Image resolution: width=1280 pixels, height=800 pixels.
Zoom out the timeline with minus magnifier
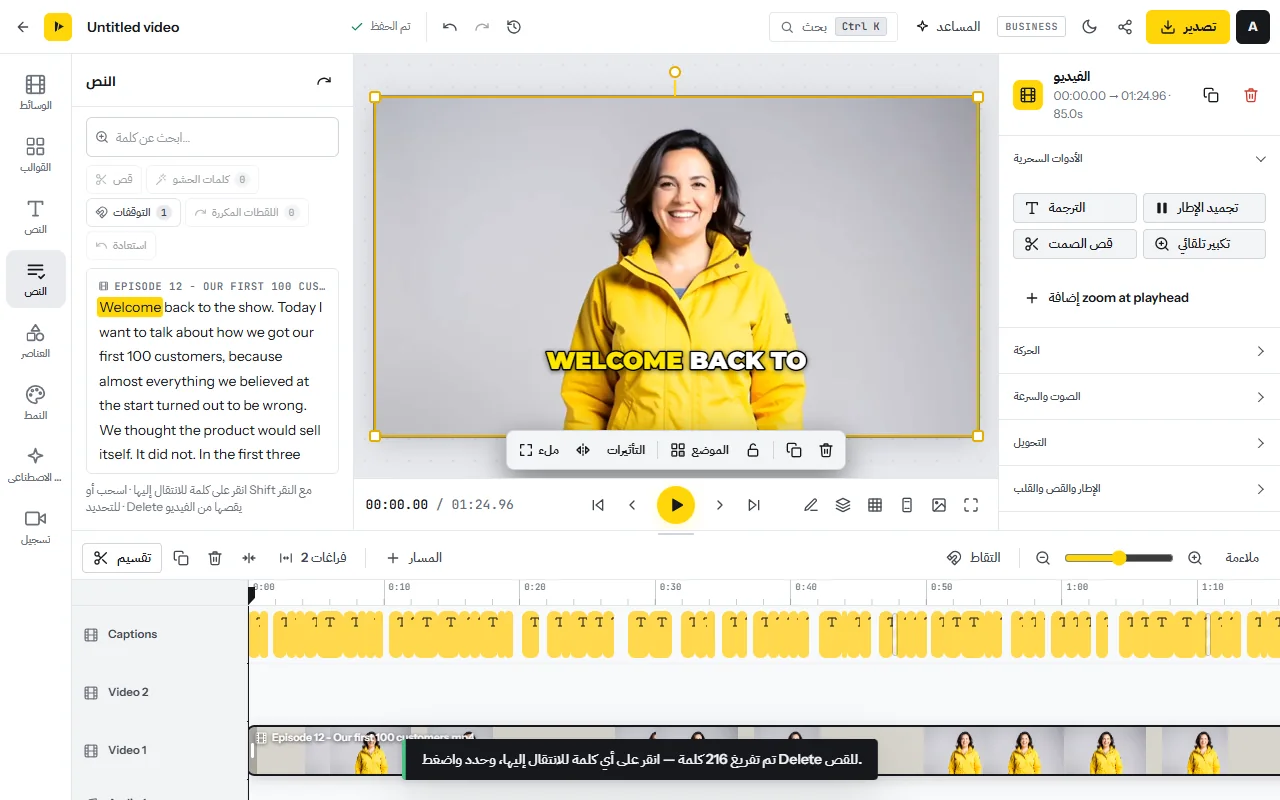coord(1043,558)
